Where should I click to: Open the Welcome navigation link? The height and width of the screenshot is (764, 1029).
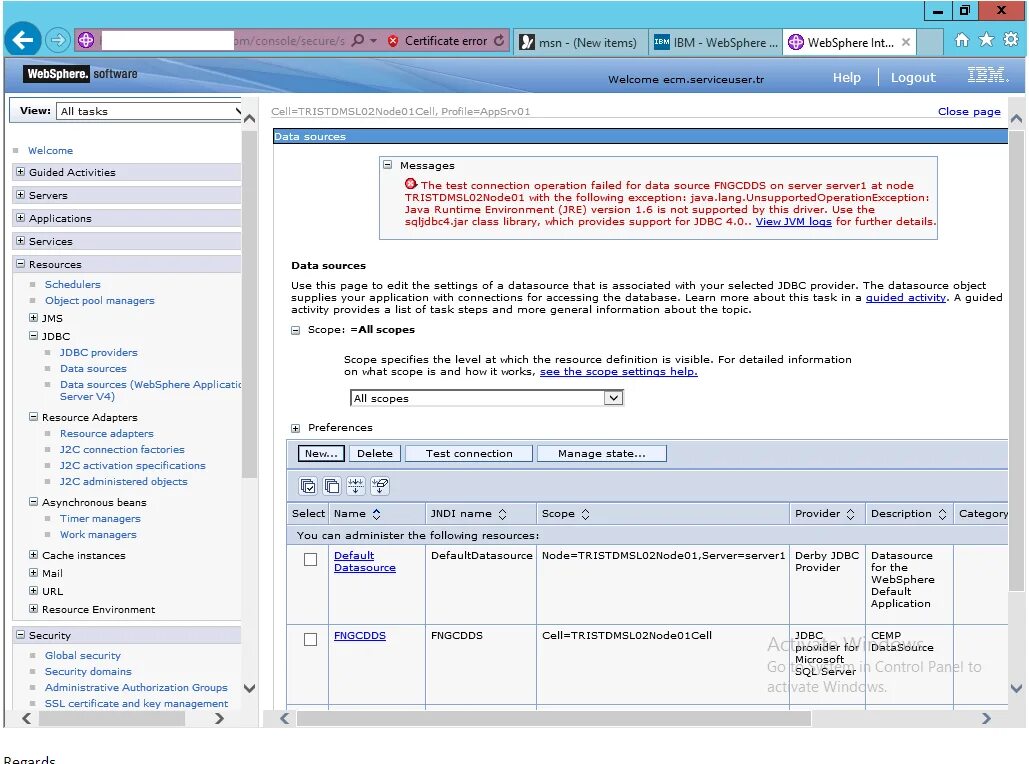pos(51,150)
